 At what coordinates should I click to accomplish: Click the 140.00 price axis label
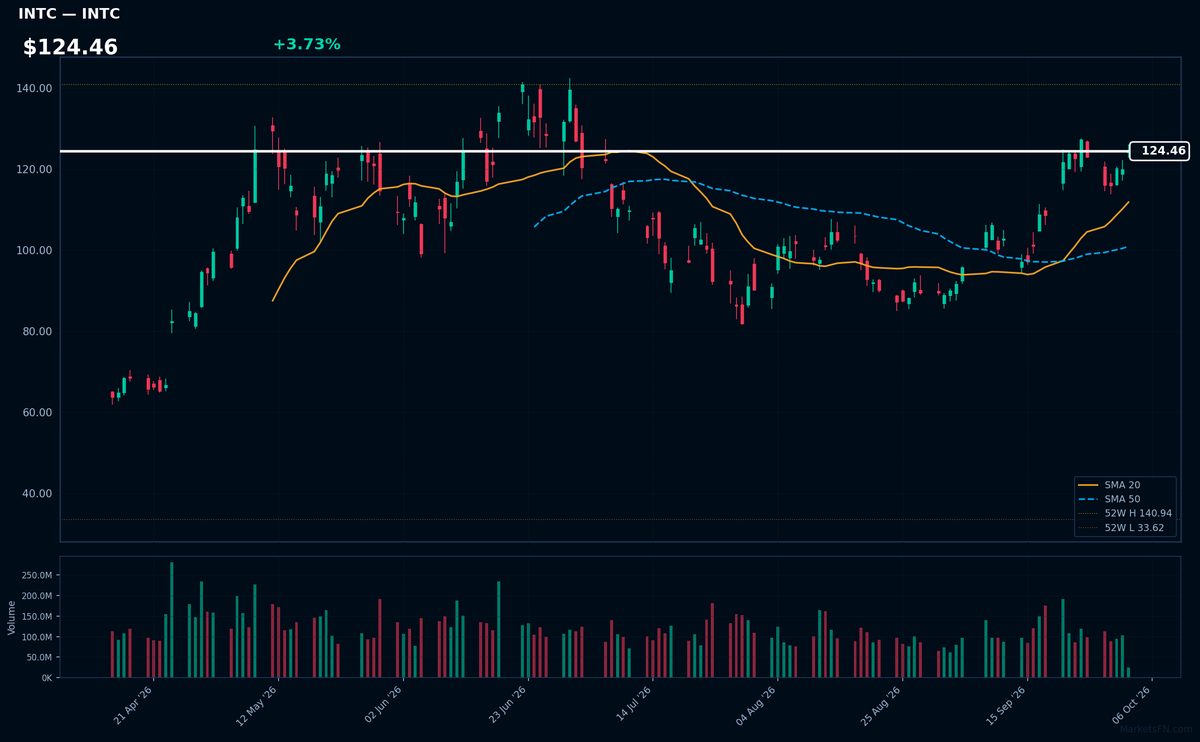pyautogui.click(x=34, y=88)
